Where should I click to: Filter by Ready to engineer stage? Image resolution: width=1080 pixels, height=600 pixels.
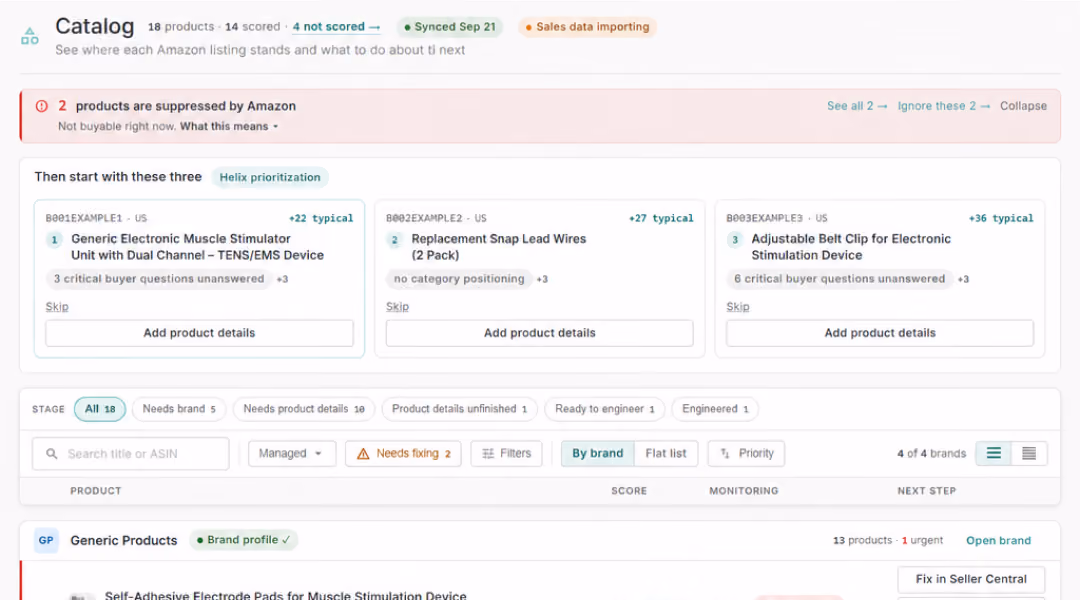pos(605,409)
